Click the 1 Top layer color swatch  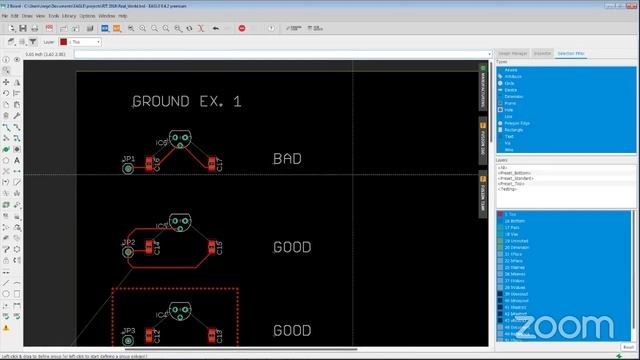click(500, 214)
